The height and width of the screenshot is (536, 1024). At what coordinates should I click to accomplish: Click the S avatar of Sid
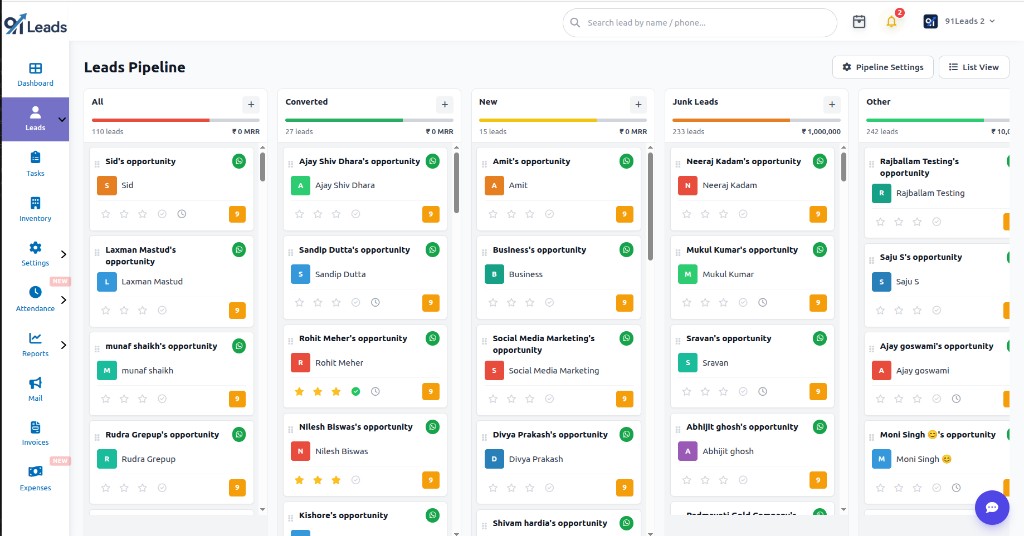[x=106, y=185]
